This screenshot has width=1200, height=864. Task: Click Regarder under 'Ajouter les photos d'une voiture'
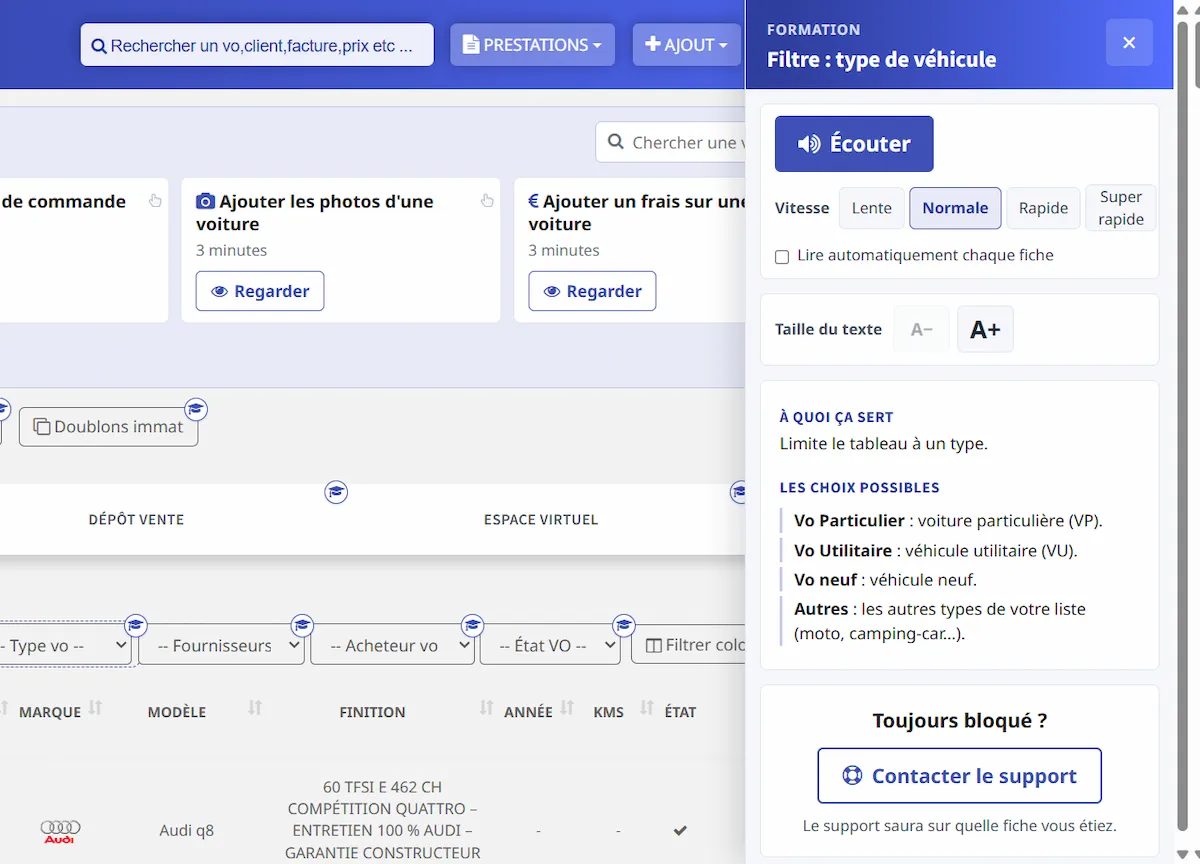(x=260, y=291)
